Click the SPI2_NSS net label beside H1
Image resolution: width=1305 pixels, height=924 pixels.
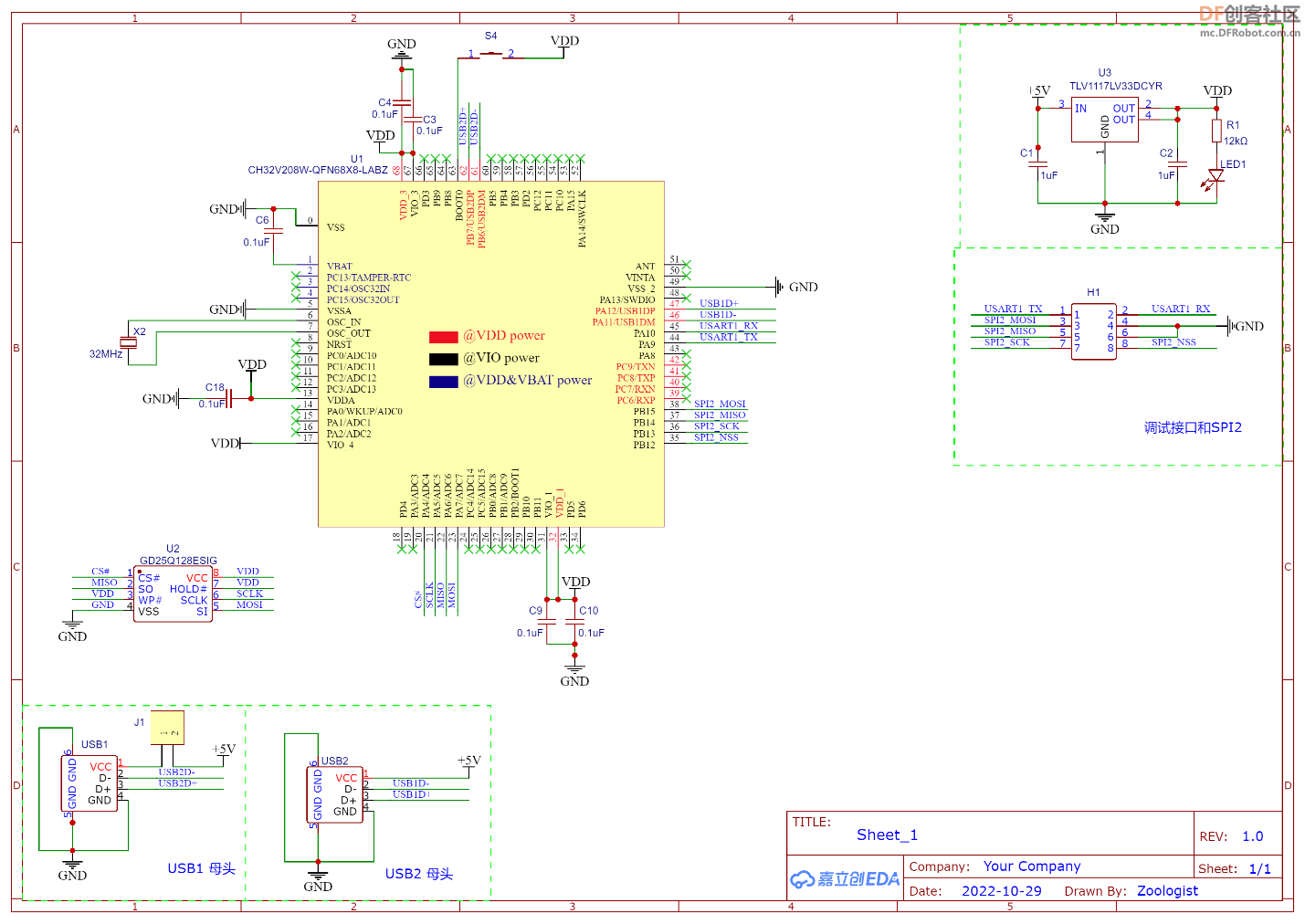pyautogui.click(x=1173, y=342)
